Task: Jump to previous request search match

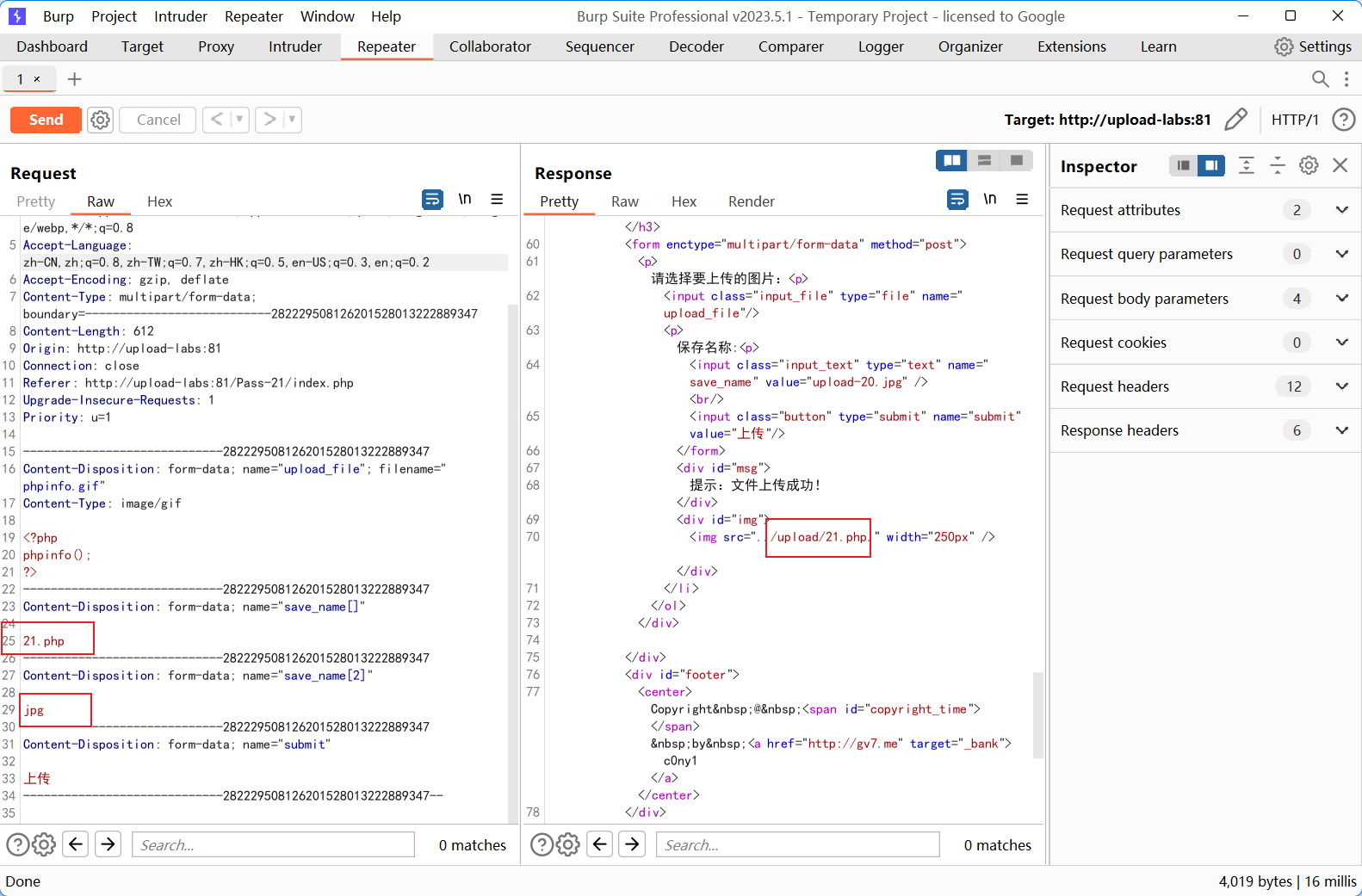Action: (76, 844)
